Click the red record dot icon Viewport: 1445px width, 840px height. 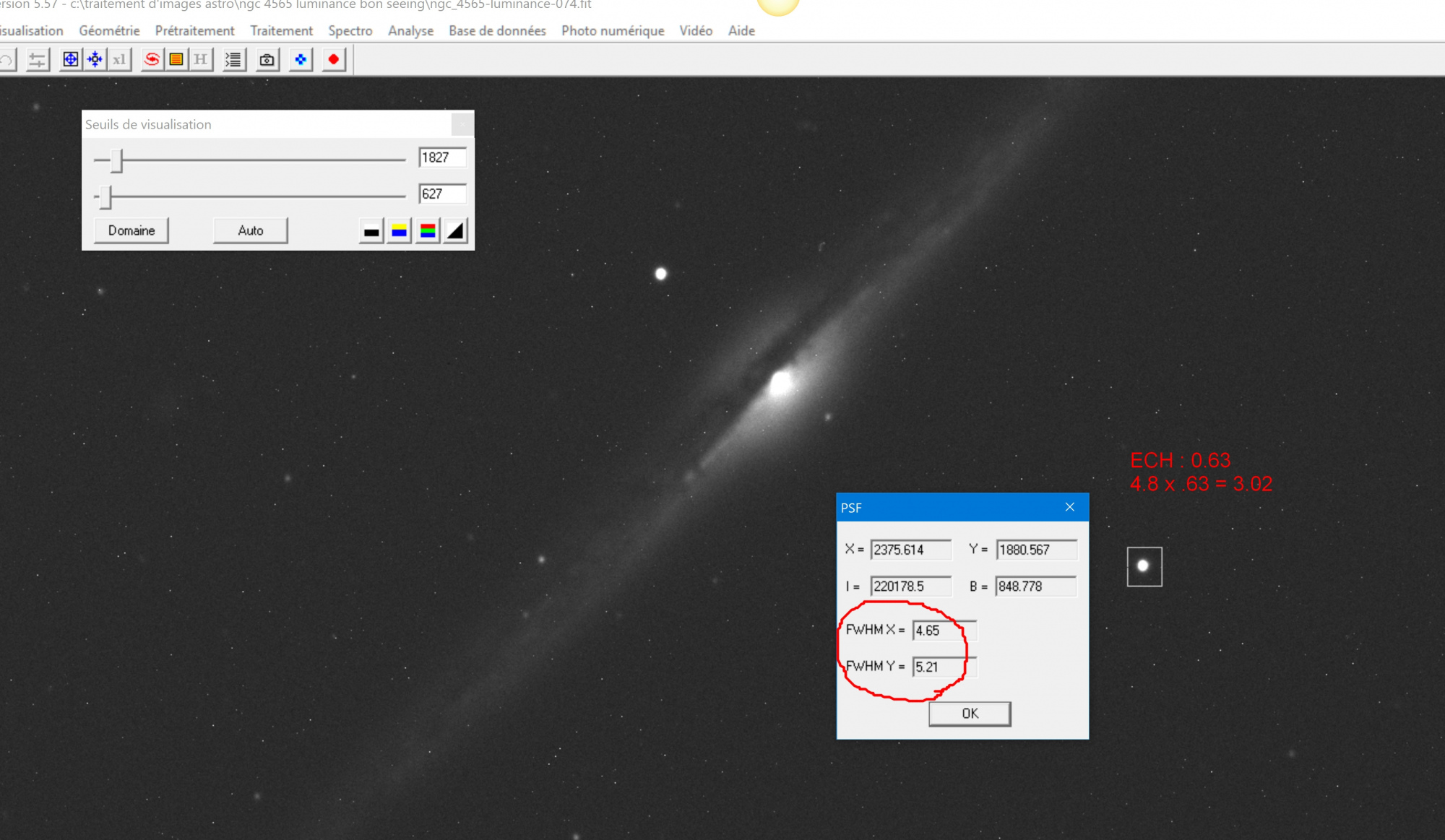point(333,60)
